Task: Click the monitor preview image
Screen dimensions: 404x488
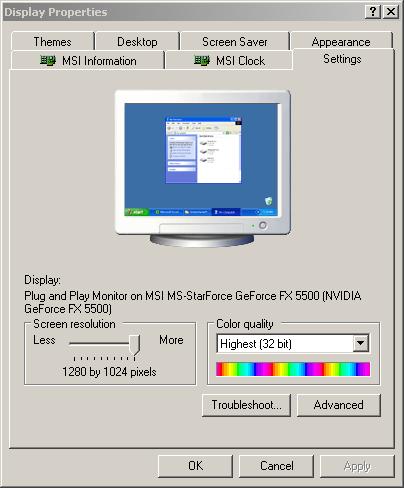Action: (x=202, y=168)
